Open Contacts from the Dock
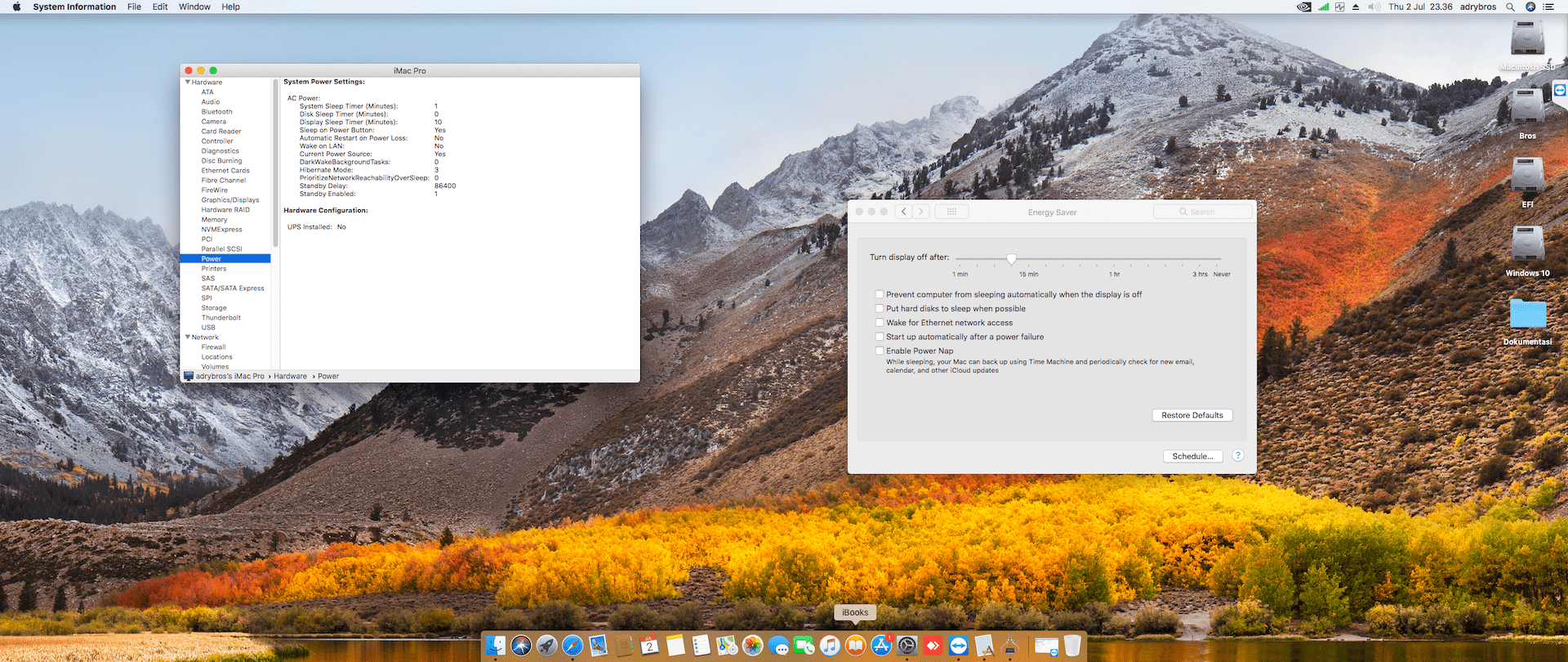 point(624,646)
